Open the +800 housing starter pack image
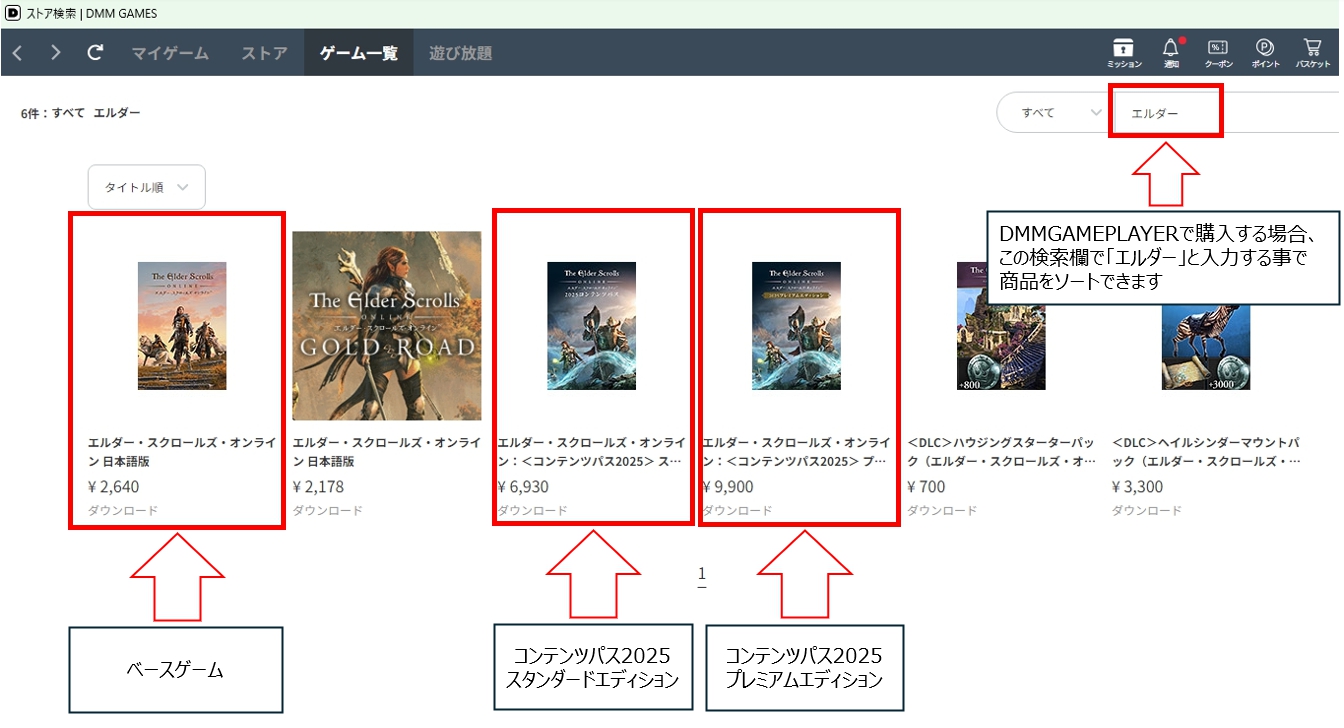 click(x=1001, y=326)
